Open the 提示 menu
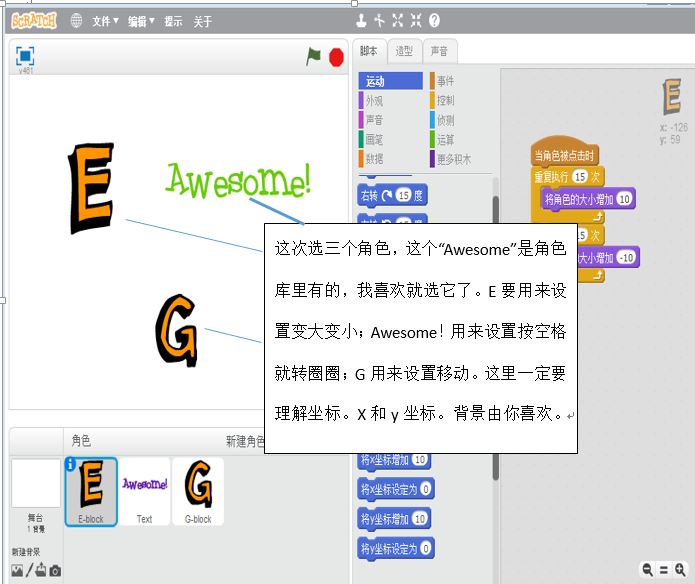This screenshot has height=584, width=695. pos(173,21)
